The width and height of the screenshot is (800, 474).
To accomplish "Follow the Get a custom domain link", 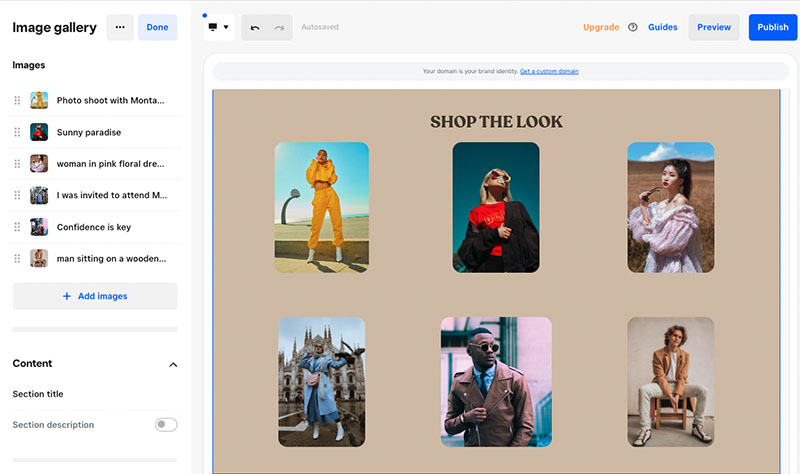I will pyautogui.click(x=549, y=71).
